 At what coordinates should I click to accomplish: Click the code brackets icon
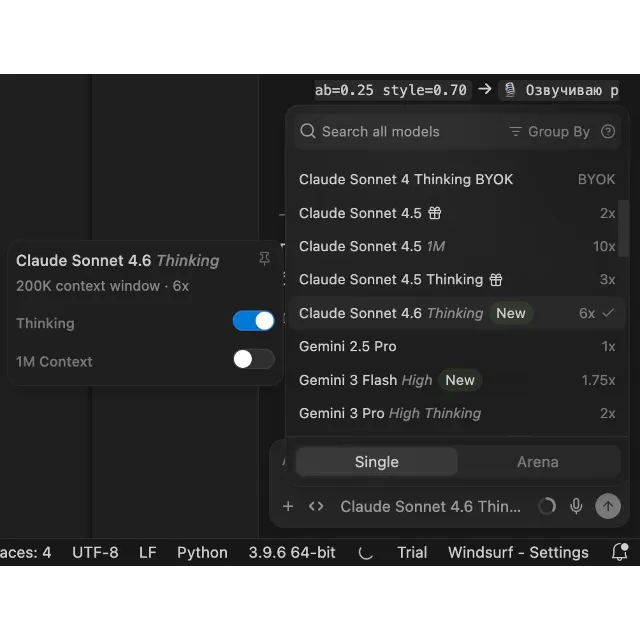[316, 506]
